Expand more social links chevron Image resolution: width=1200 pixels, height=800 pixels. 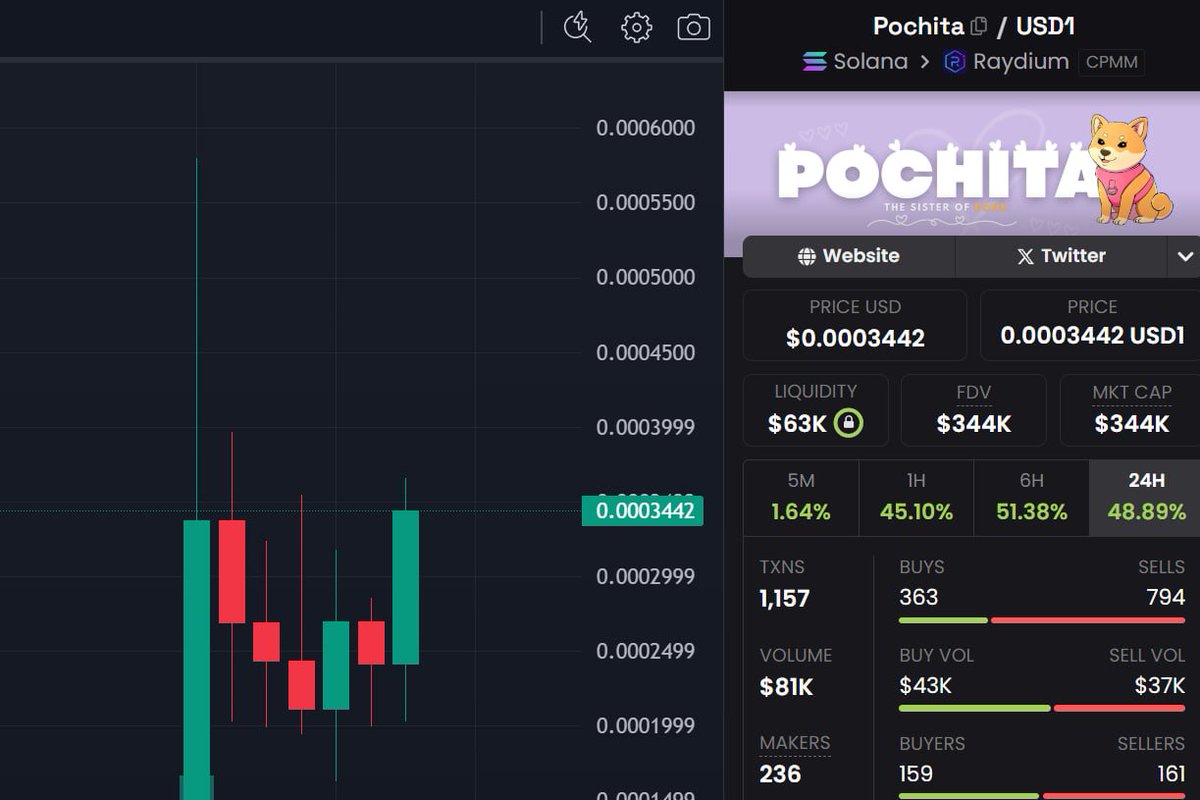coord(1185,256)
